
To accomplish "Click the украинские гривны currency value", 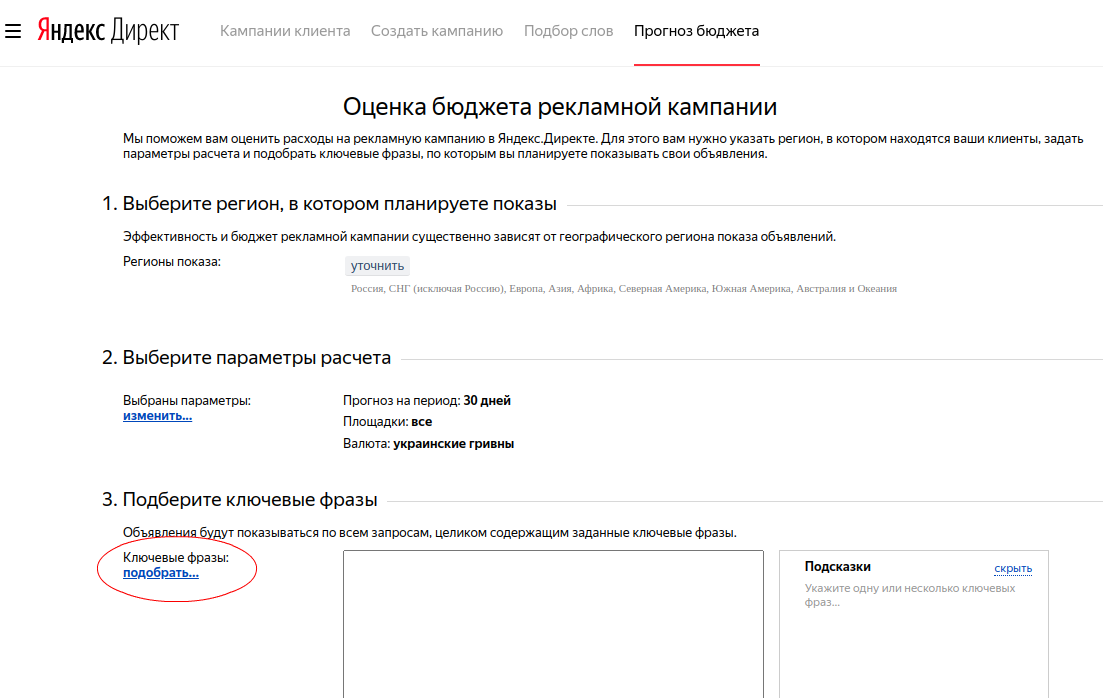I will point(453,443).
